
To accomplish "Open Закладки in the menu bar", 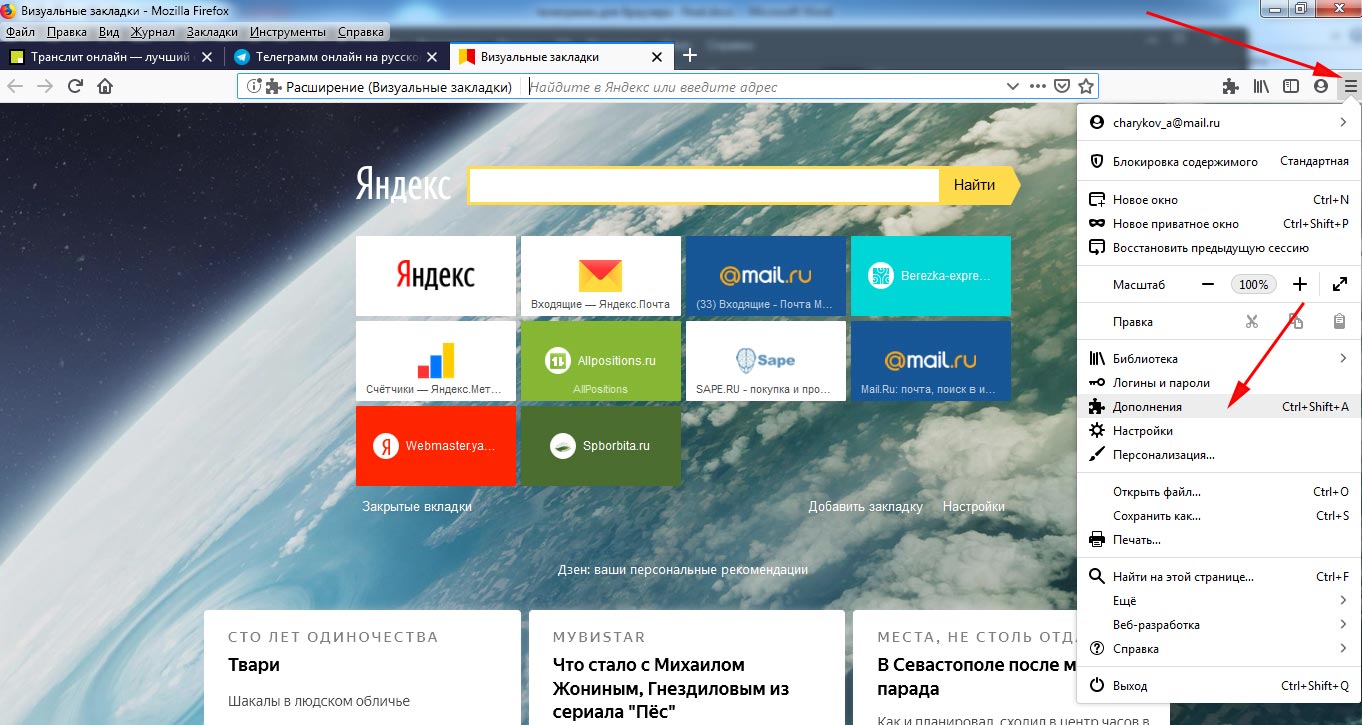I will pos(212,32).
